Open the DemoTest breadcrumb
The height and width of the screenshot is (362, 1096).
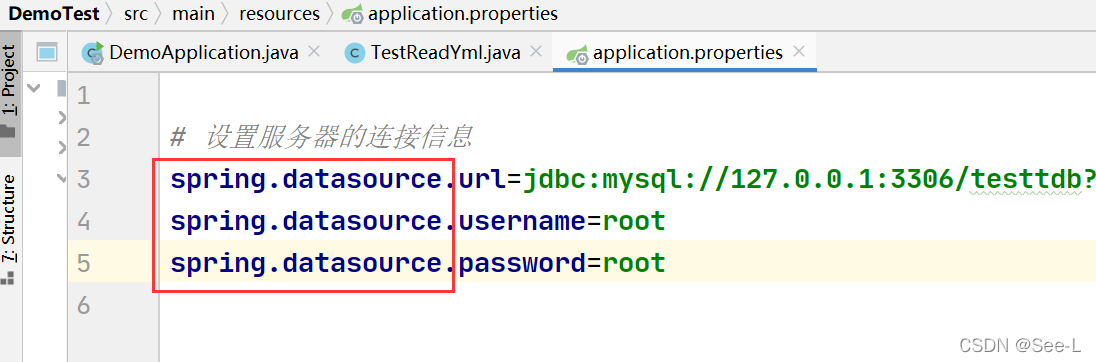[54, 13]
